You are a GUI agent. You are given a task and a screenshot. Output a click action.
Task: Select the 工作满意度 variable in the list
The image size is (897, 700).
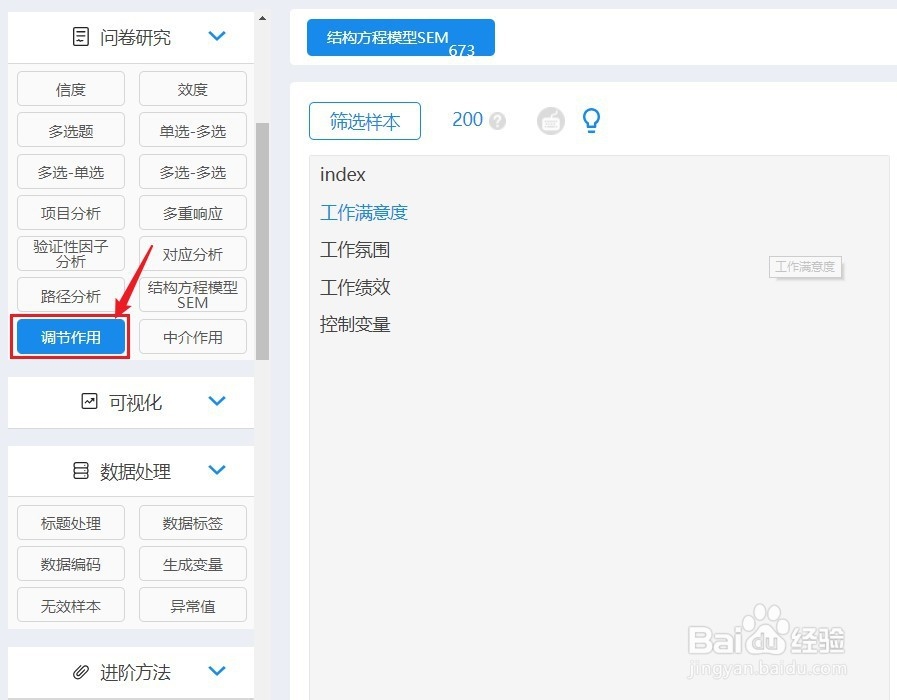(364, 212)
